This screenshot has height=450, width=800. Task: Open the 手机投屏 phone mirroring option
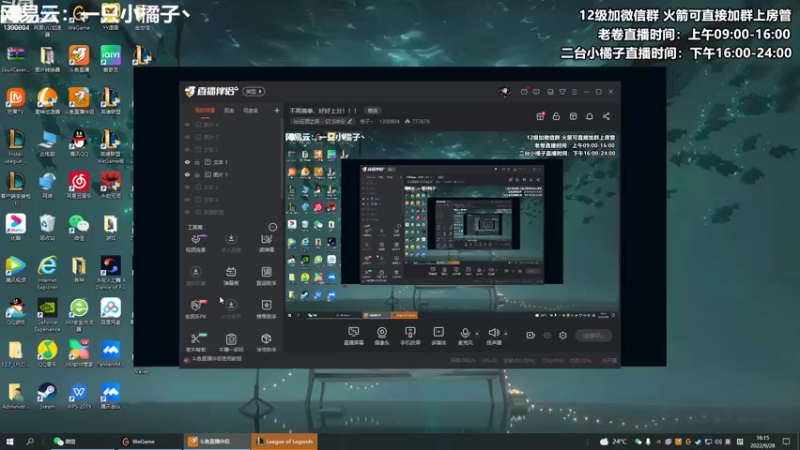tap(410, 336)
